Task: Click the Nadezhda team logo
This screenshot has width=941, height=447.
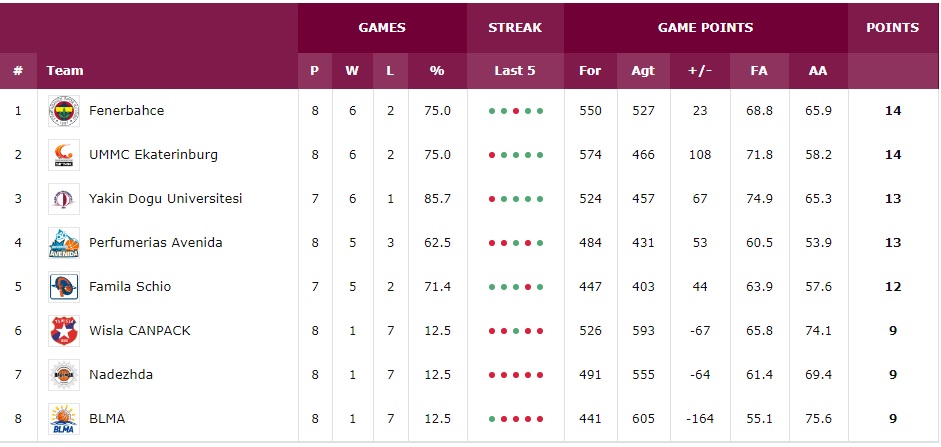Action: 64,375
